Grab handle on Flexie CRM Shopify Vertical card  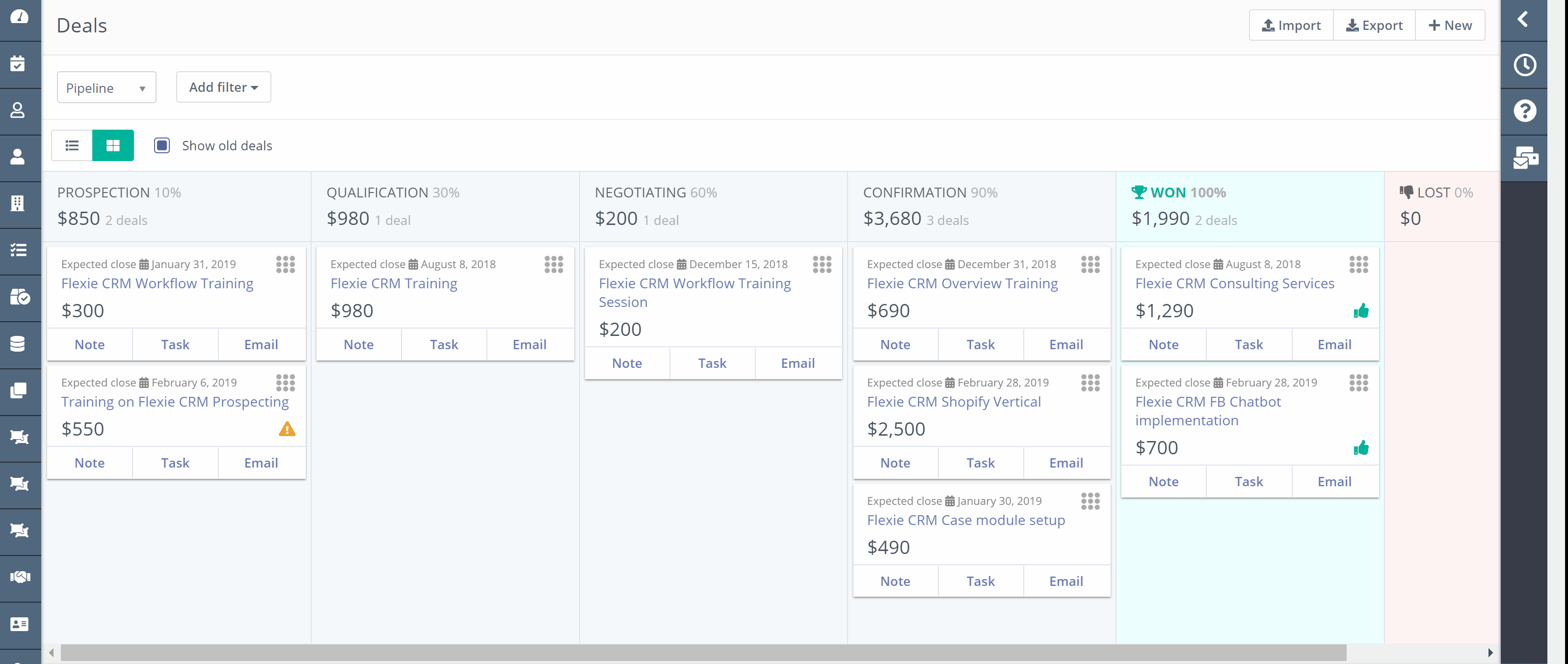(1091, 383)
